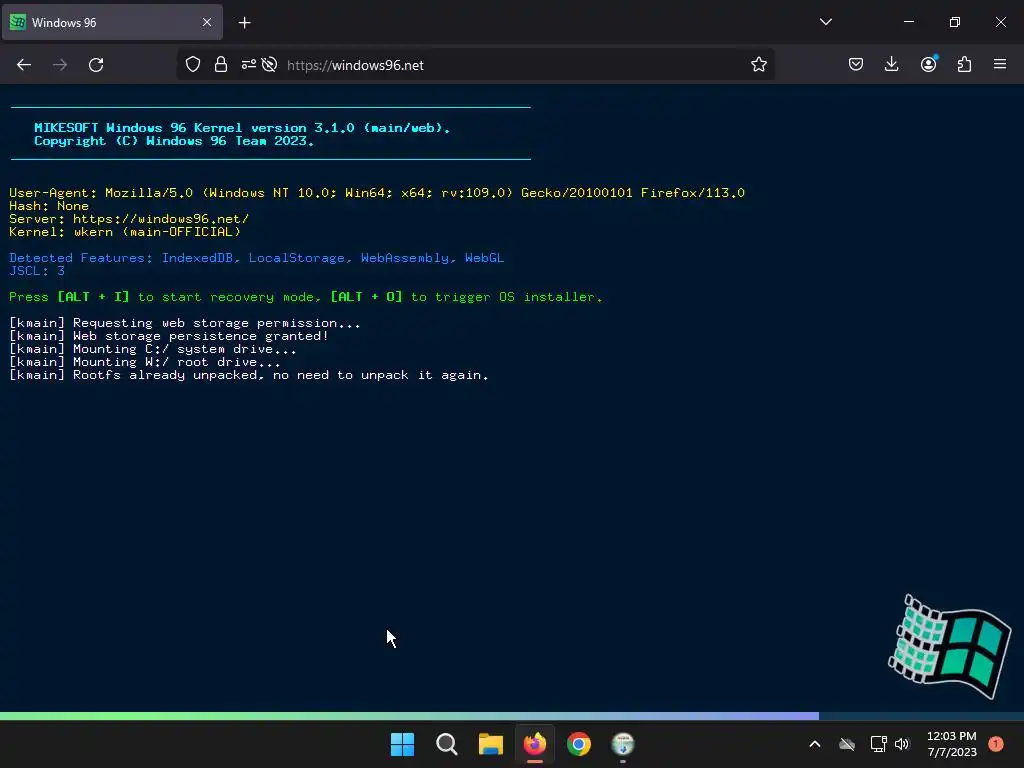
Task: Click the OneDrive cloud tray icon
Action: click(847, 744)
